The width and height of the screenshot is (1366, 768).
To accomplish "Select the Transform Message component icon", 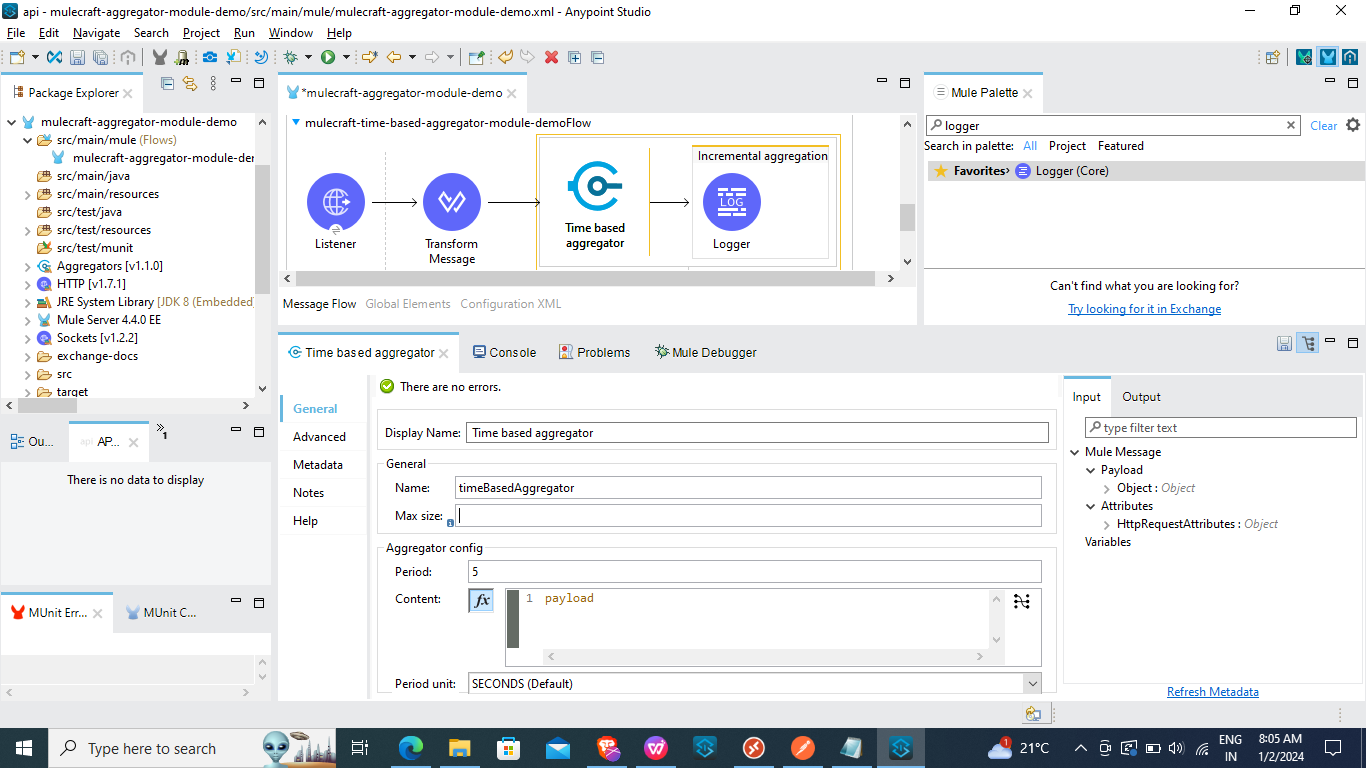I will coord(452,202).
